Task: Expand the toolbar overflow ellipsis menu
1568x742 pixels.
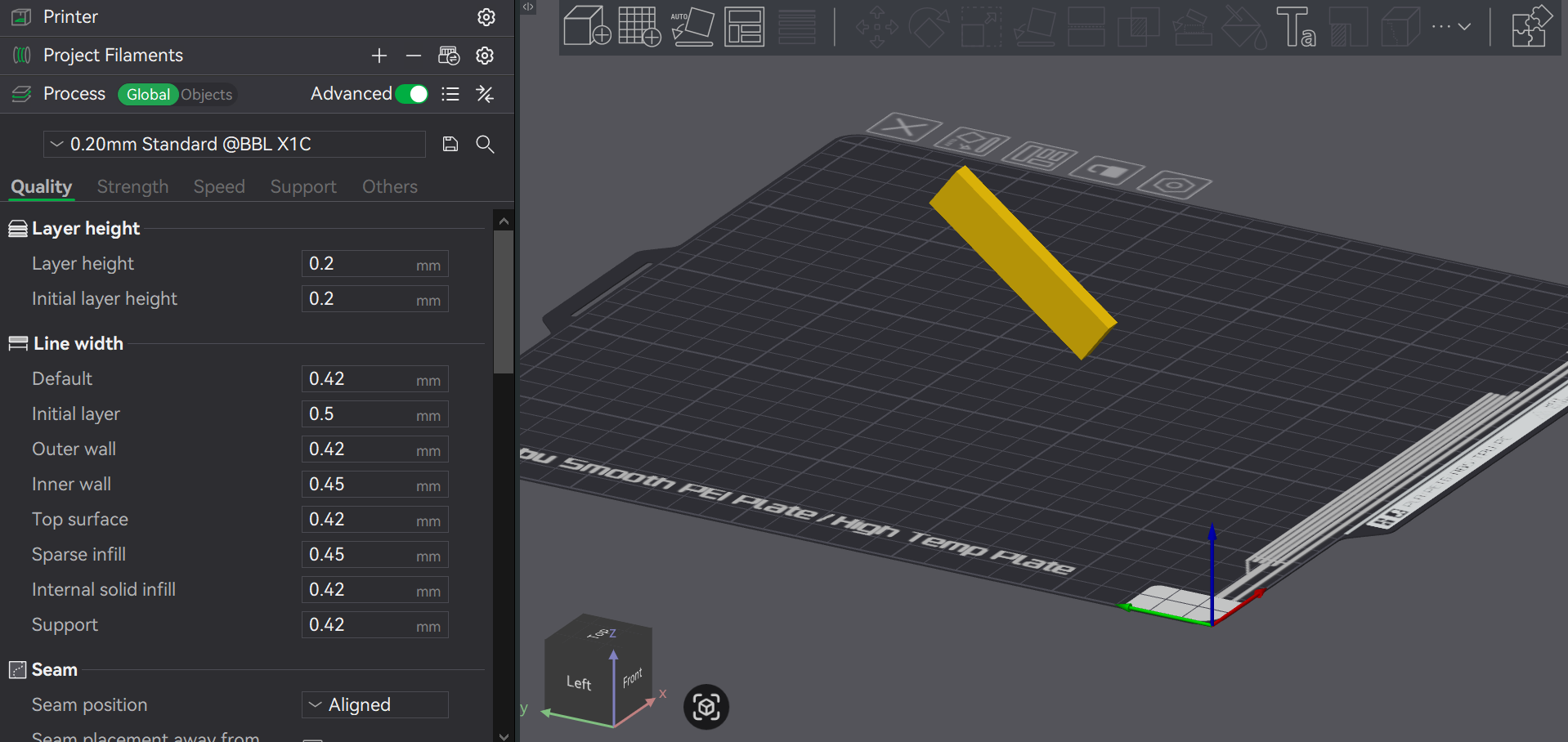Action: pyautogui.click(x=1451, y=26)
